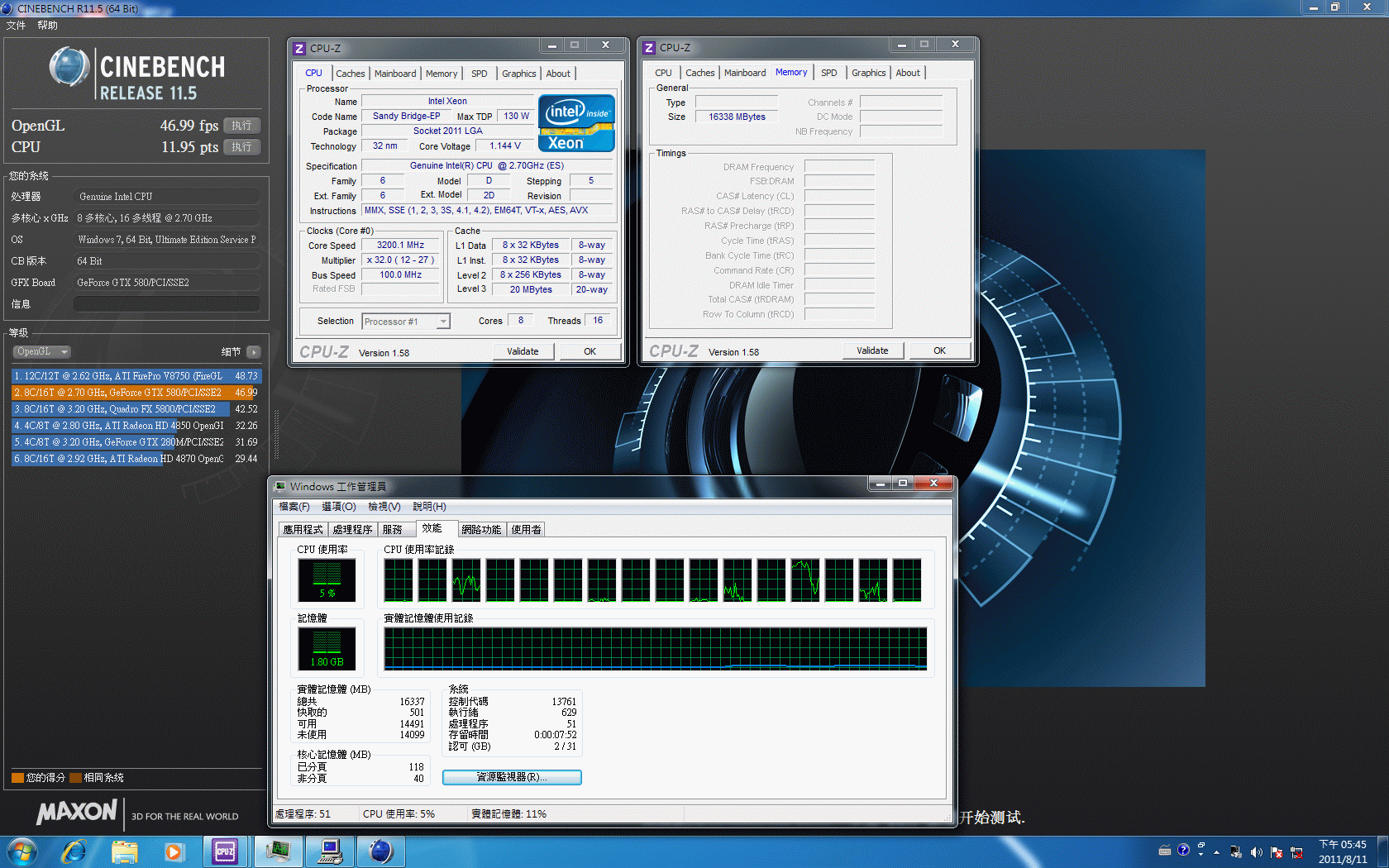Run the OpenGL test with 执行 button
This screenshot has width=1389, height=868.
coord(241,126)
